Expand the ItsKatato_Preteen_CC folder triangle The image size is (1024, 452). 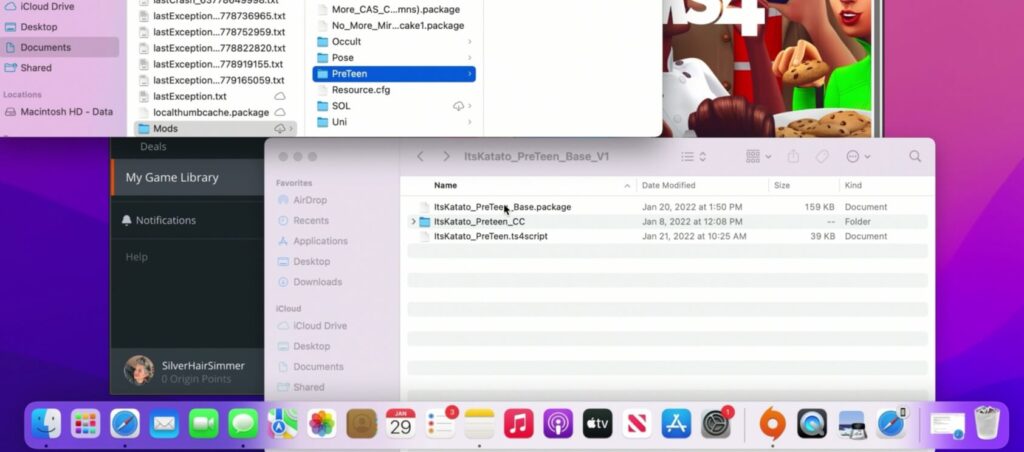pos(413,221)
